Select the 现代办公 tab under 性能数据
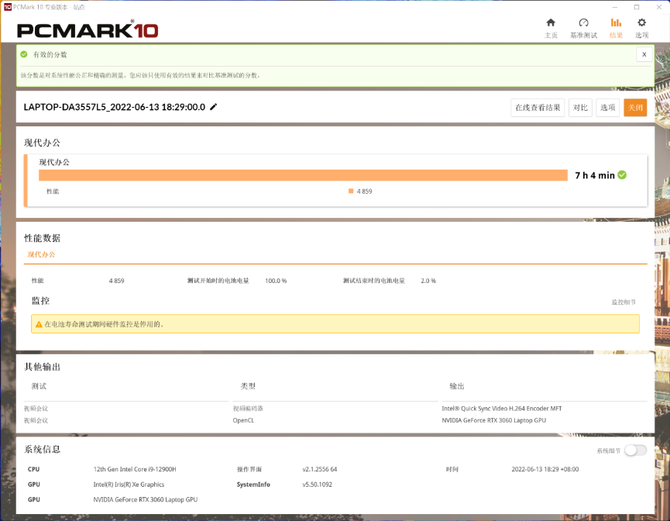Image resolution: width=670 pixels, height=521 pixels. pos(41,255)
